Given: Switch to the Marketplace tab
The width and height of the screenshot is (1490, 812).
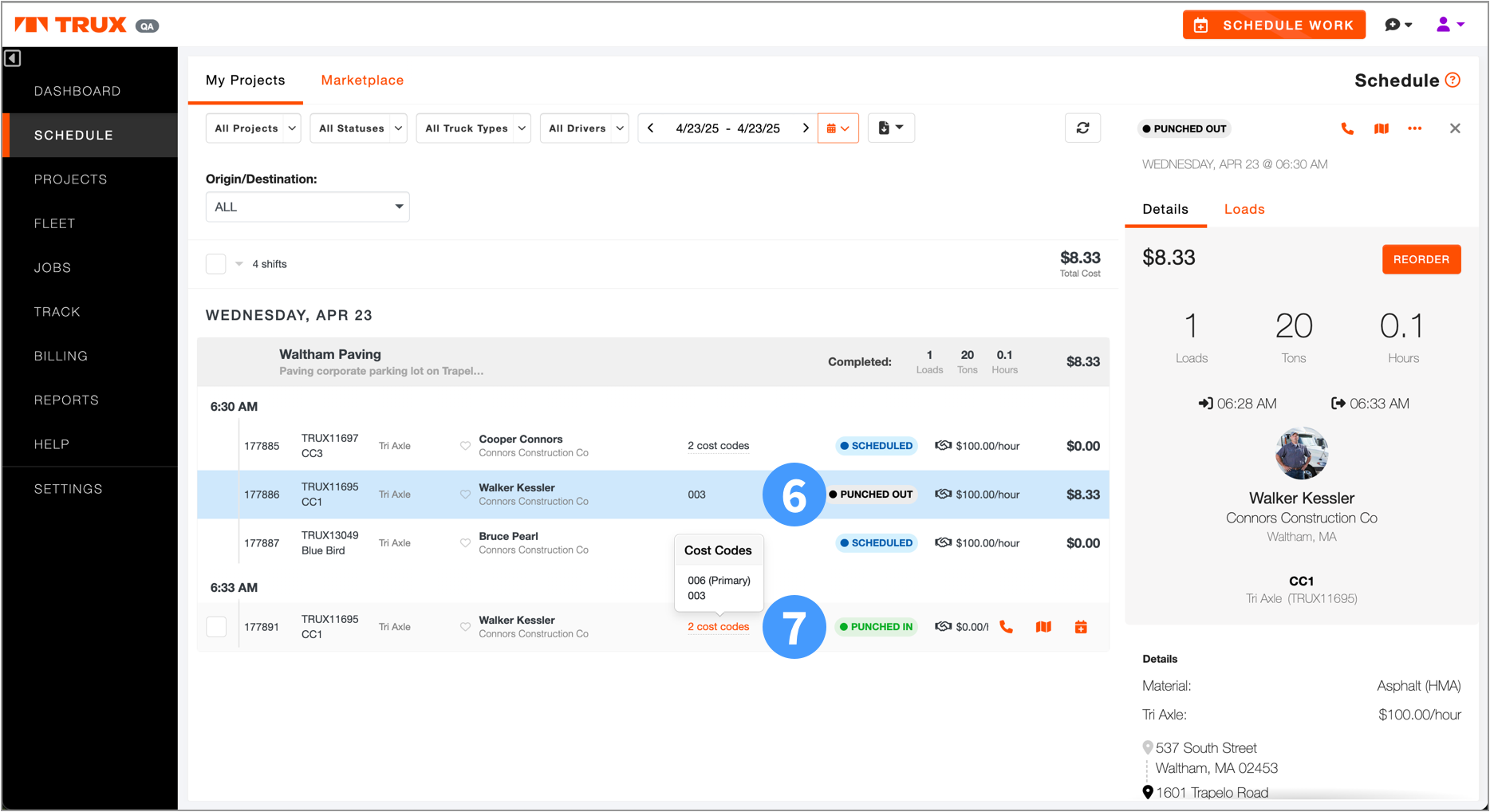Looking at the screenshot, I should [362, 81].
